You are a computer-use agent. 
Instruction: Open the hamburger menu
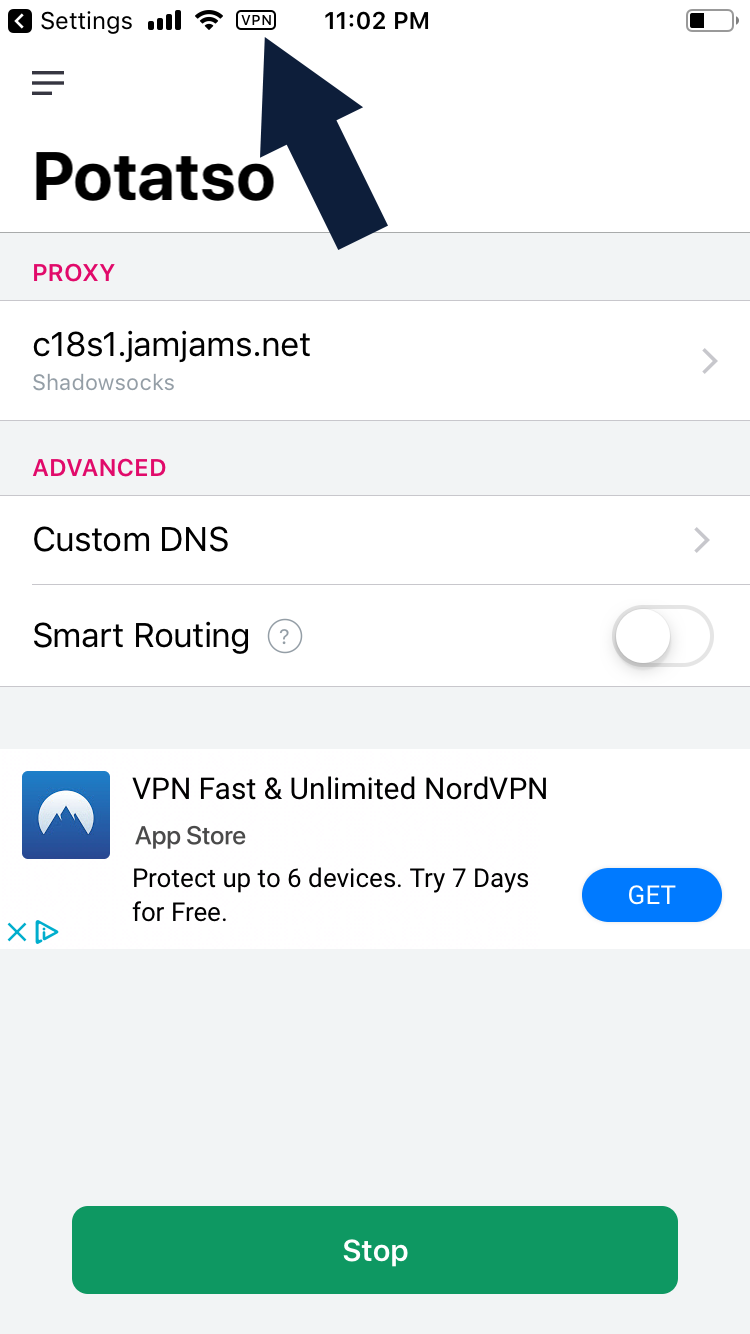pyautogui.click(x=48, y=83)
